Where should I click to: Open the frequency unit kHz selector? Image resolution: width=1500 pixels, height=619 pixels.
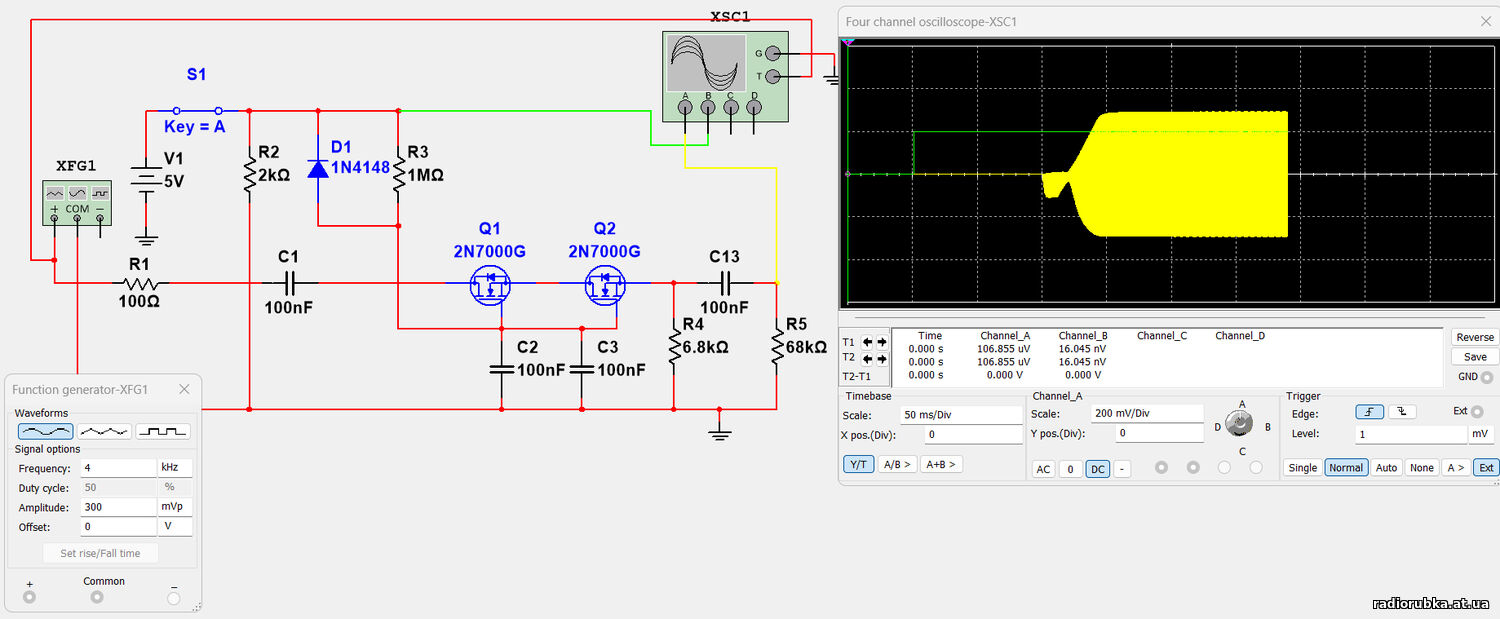tap(174, 468)
